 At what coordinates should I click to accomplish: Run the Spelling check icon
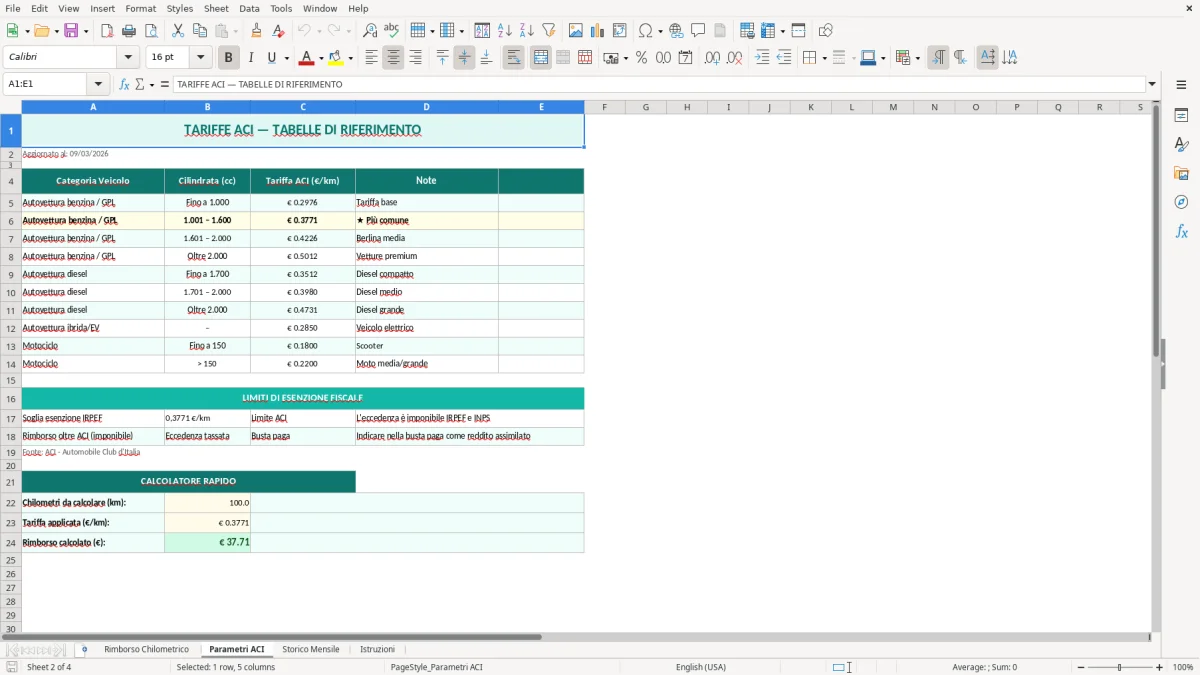[x=392, y=31]
